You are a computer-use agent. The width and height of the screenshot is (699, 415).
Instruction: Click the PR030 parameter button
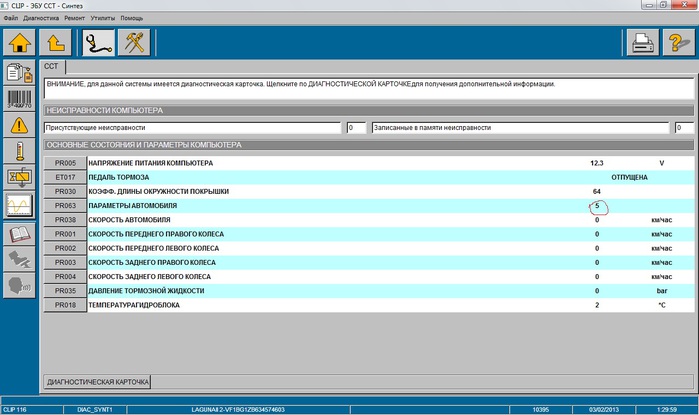click(65, 192)
